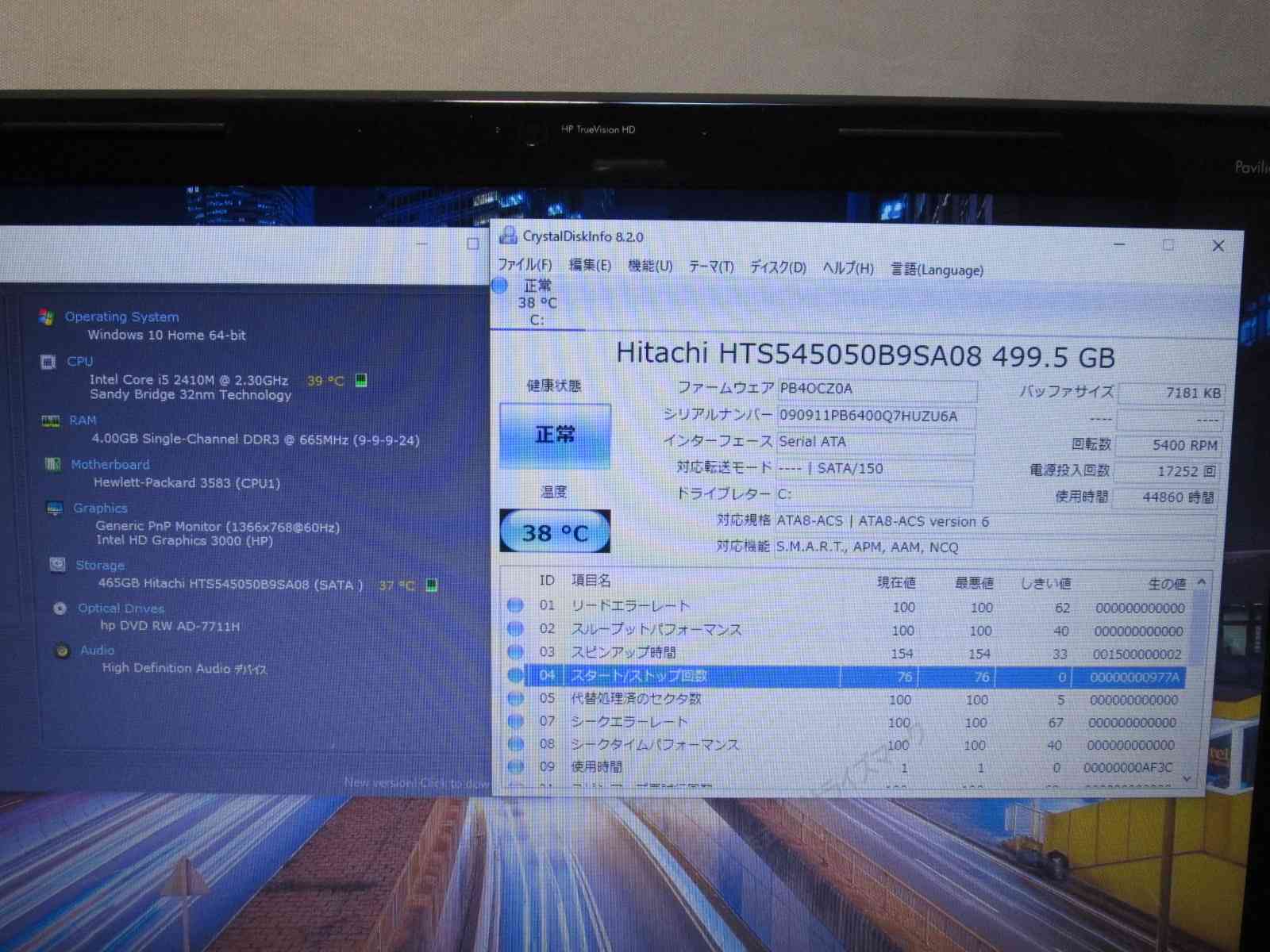Select the C: disk tab at top
Viewport: 1270px width, 952px height.
click(537, 303)
